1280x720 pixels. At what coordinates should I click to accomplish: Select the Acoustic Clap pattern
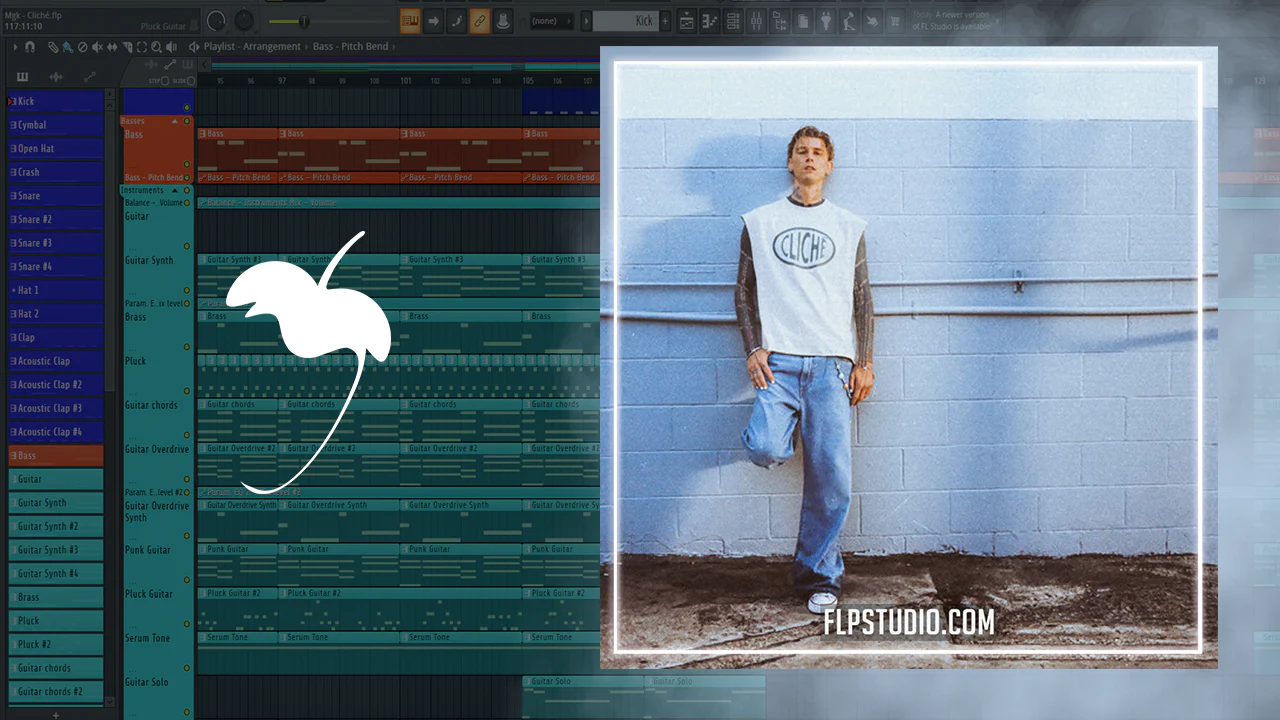(x=55, y=361)
